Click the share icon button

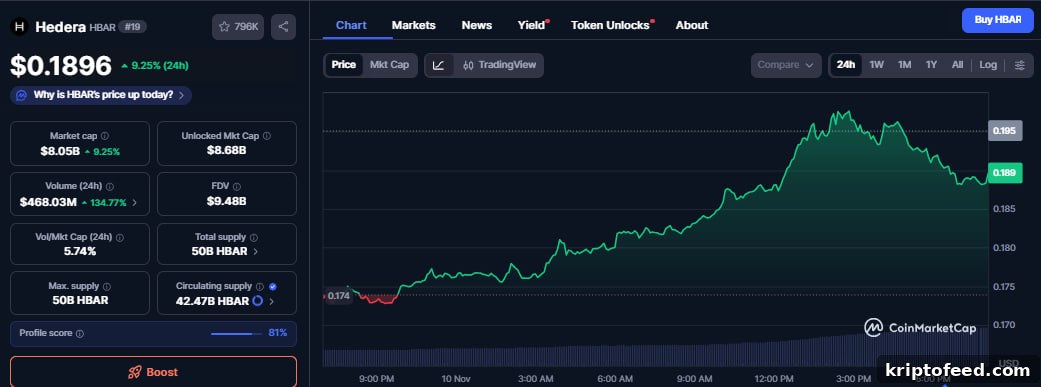click(x=283, y=27)
